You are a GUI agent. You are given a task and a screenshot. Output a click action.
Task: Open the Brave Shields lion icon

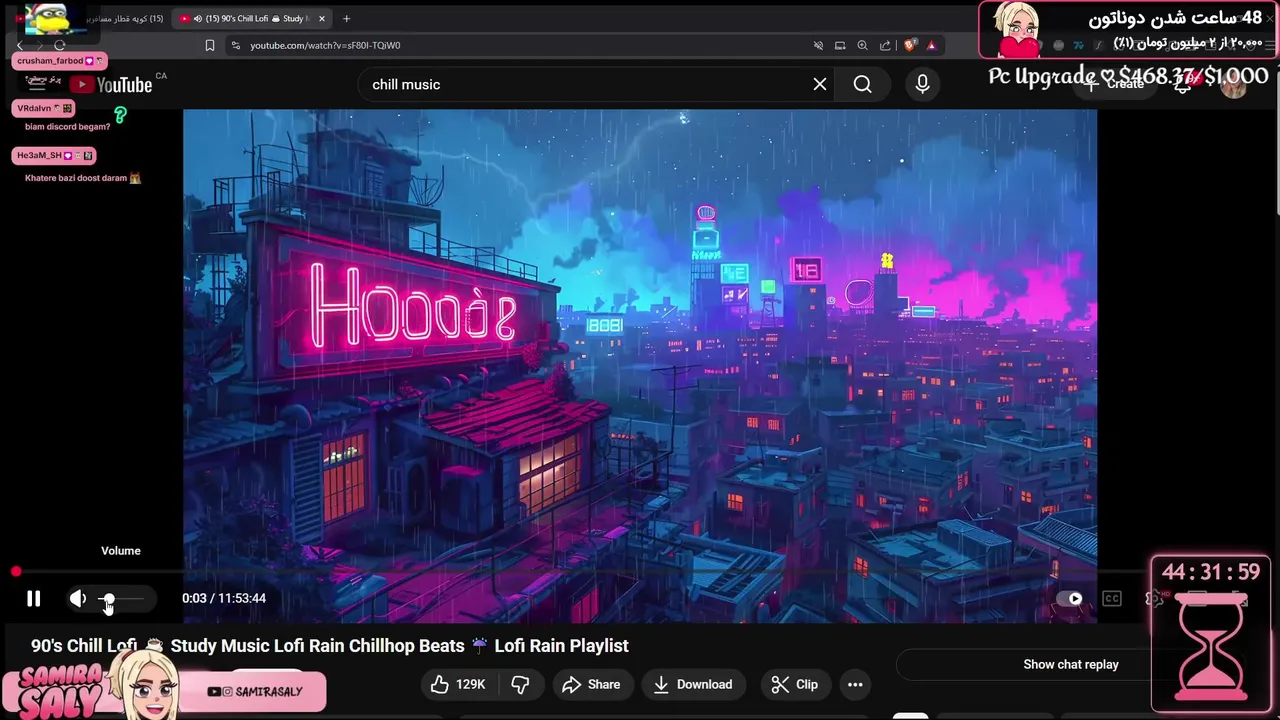910,45
